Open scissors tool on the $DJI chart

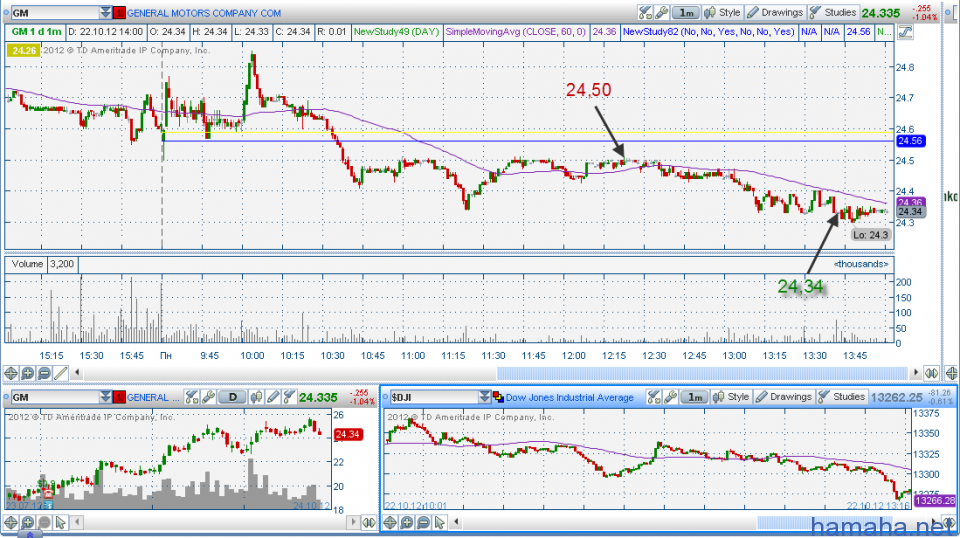654,397
